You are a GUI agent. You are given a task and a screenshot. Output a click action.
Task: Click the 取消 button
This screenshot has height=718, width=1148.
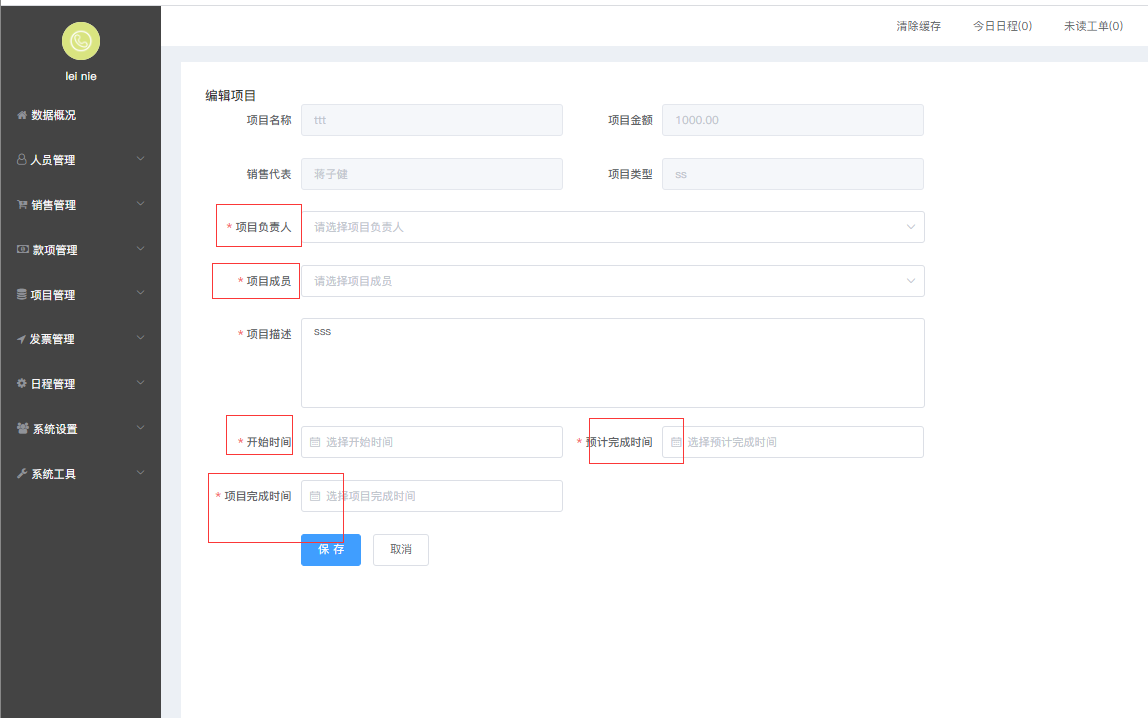400,550
